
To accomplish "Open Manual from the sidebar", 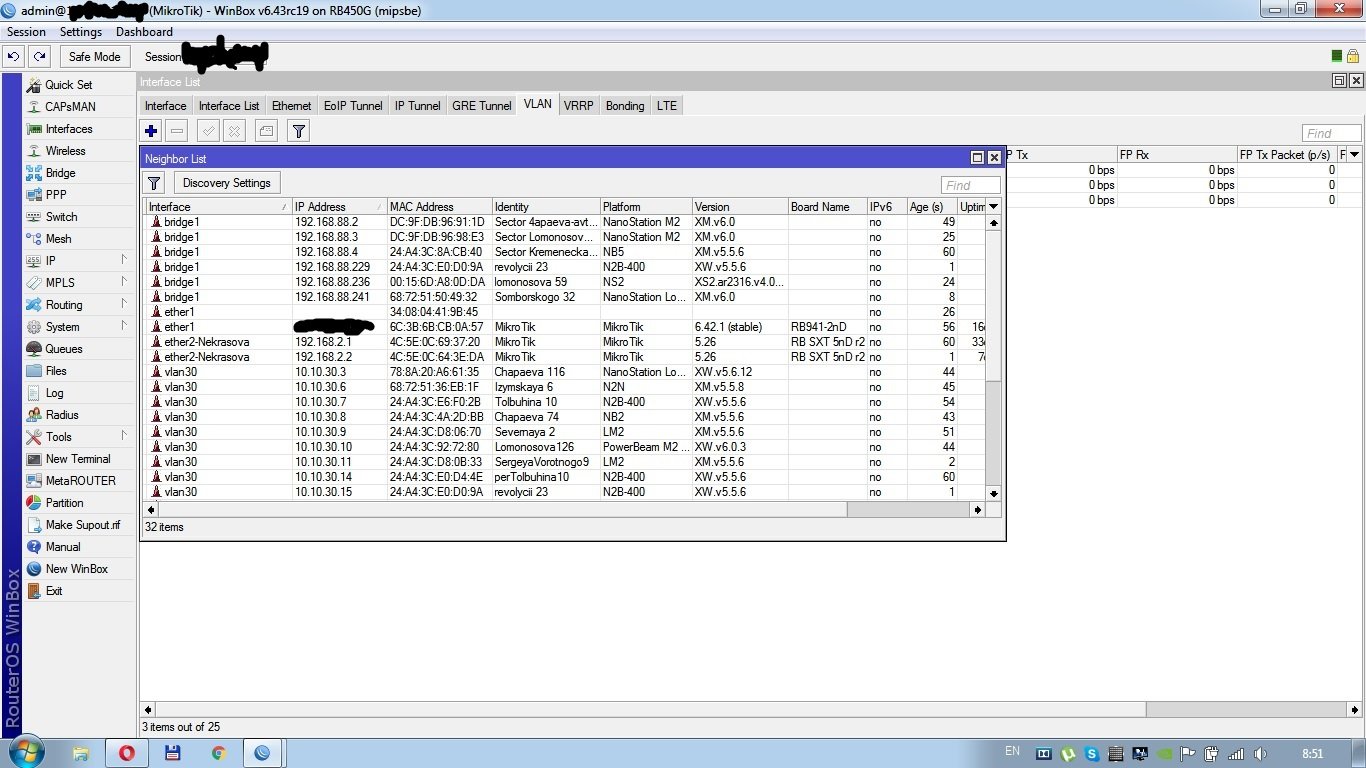I will pyautogui.click(x=63, y=547).
